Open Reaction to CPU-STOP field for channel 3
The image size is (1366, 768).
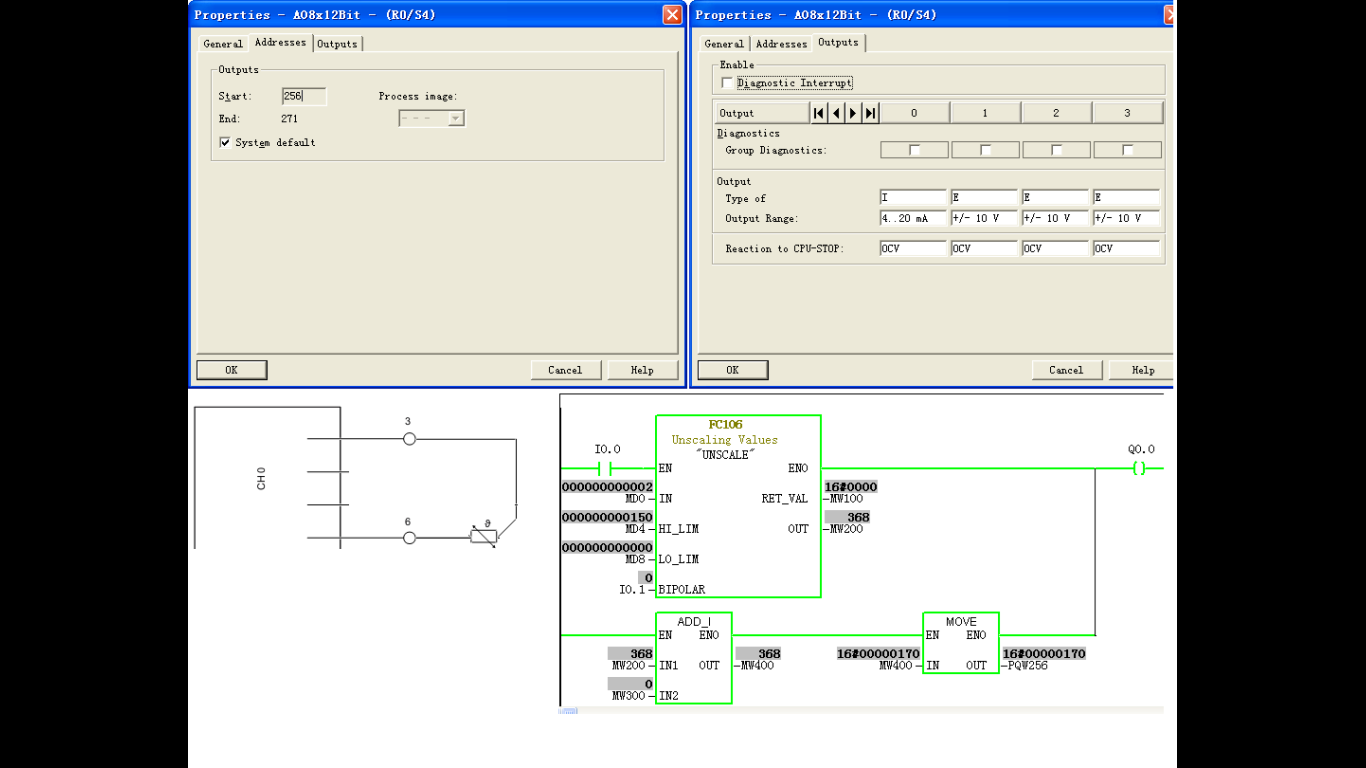pos(1126,248)
